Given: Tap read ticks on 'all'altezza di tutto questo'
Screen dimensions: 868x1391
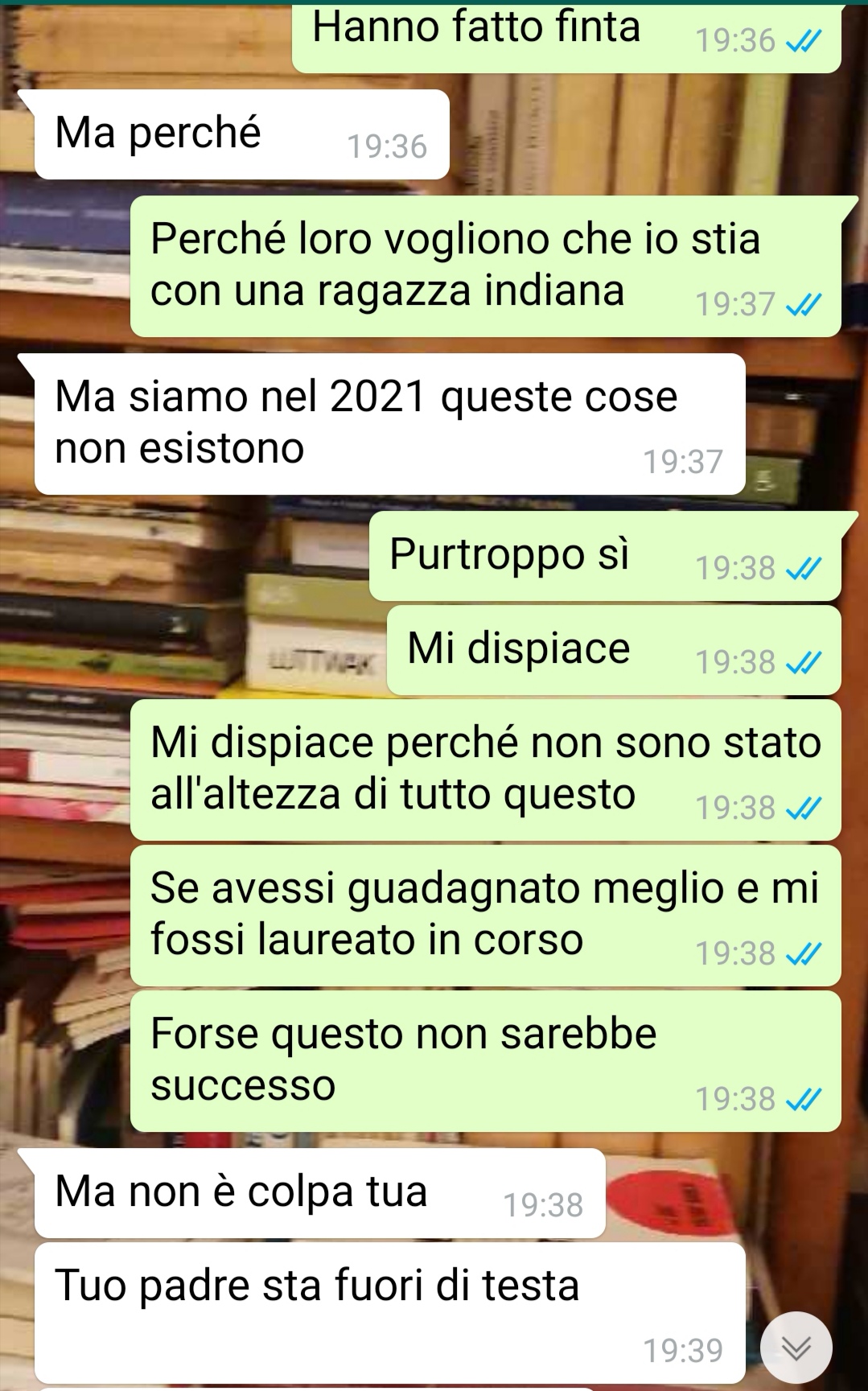Looking at the screenshot, I should [803, 808].
